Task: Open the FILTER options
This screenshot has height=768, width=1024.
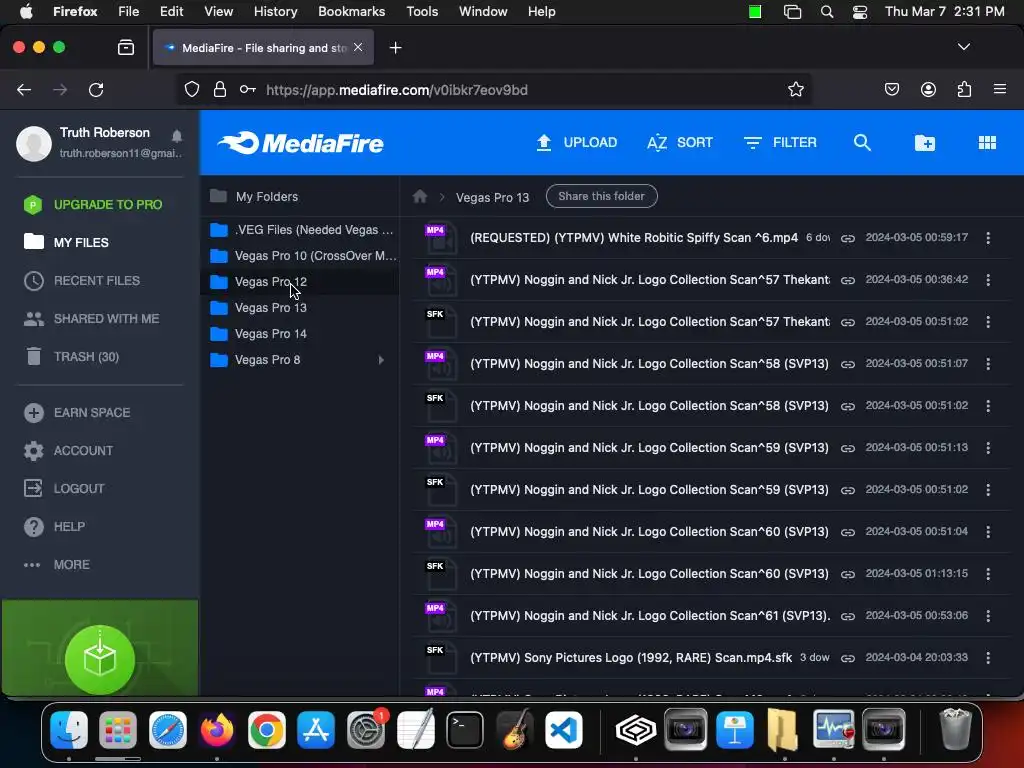Action: tap(780, 142)
